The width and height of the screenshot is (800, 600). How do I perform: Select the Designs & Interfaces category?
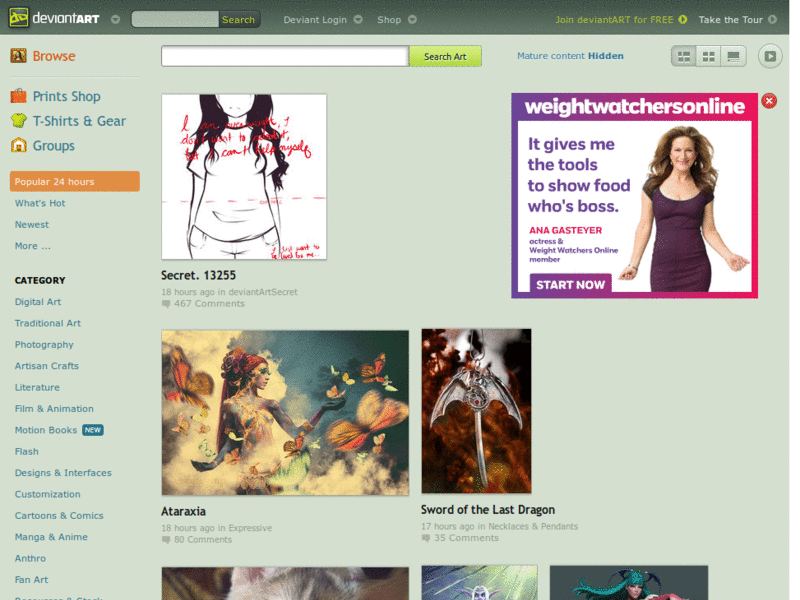click(x=63, y=473)
